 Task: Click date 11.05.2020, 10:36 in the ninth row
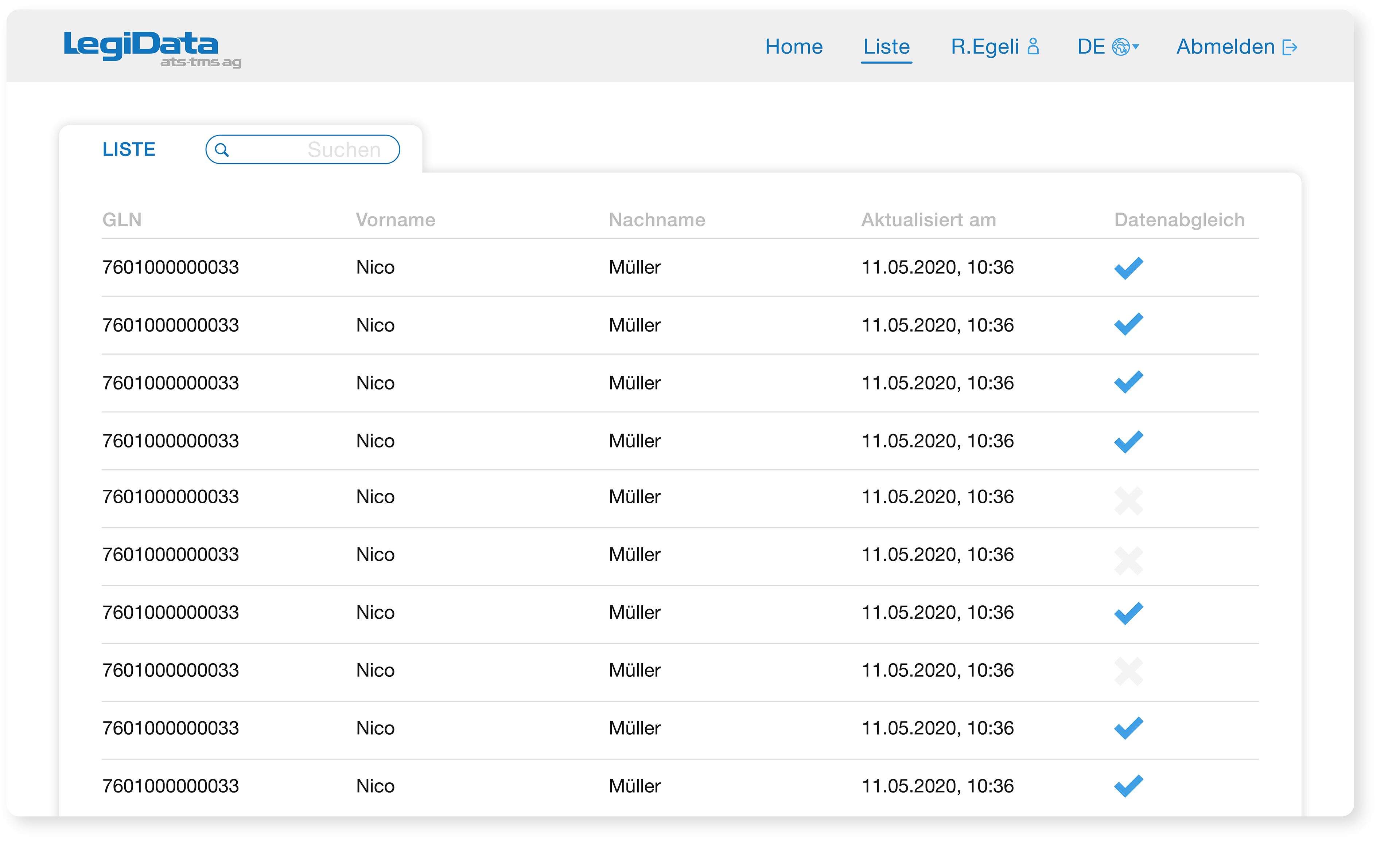pyautogui.click(x=937, y=728)
